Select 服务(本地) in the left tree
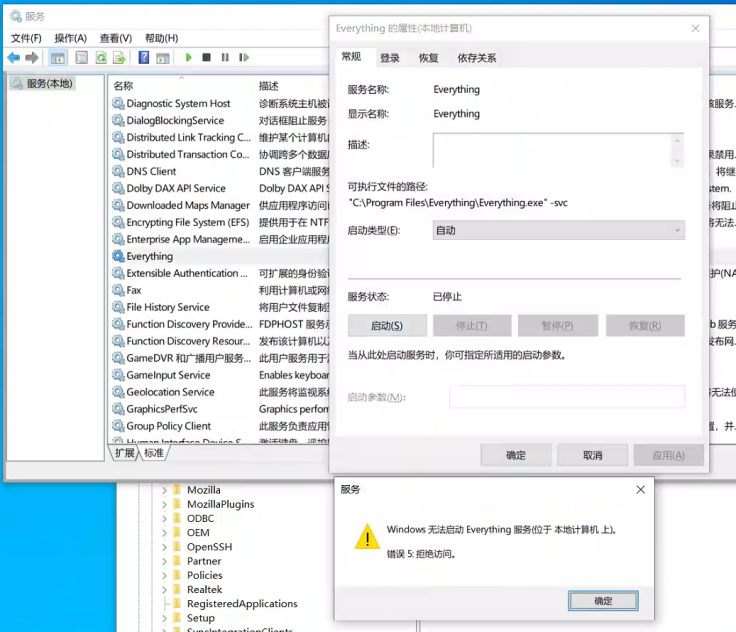The image size is (736, 632). pos(42,84)
